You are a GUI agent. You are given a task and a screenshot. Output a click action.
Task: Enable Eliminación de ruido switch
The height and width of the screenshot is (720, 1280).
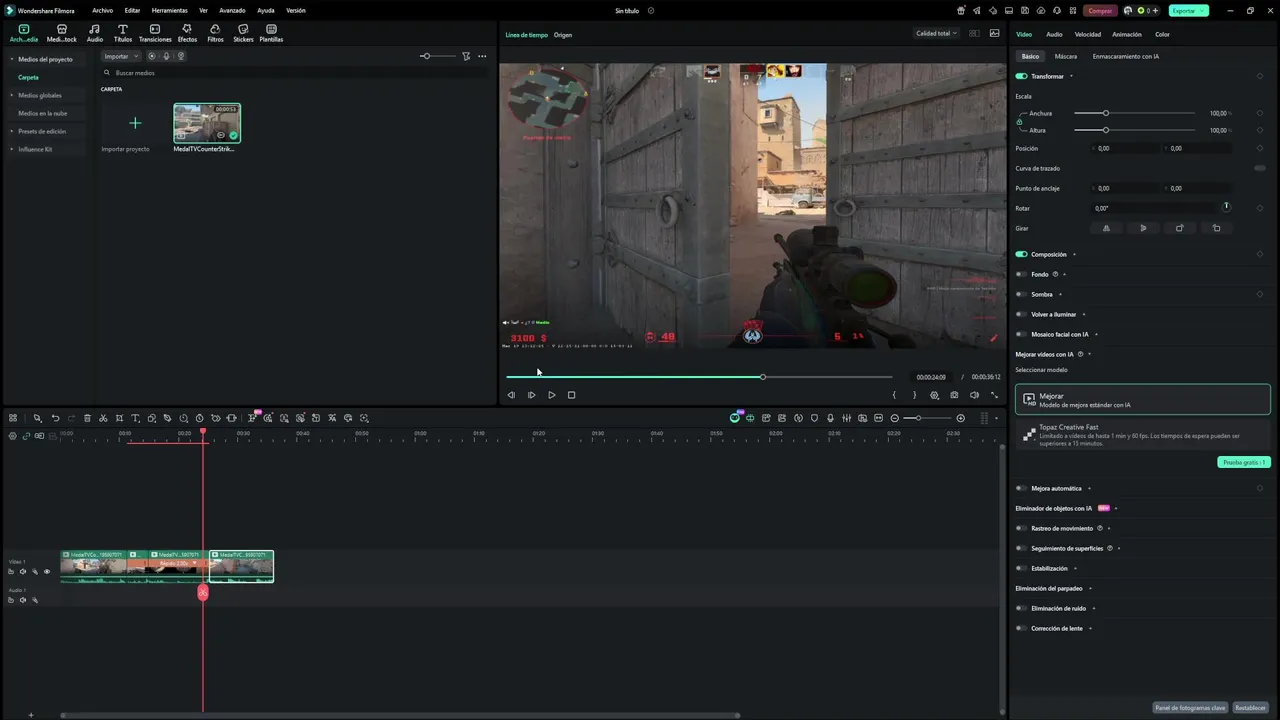pos(1021,608)
